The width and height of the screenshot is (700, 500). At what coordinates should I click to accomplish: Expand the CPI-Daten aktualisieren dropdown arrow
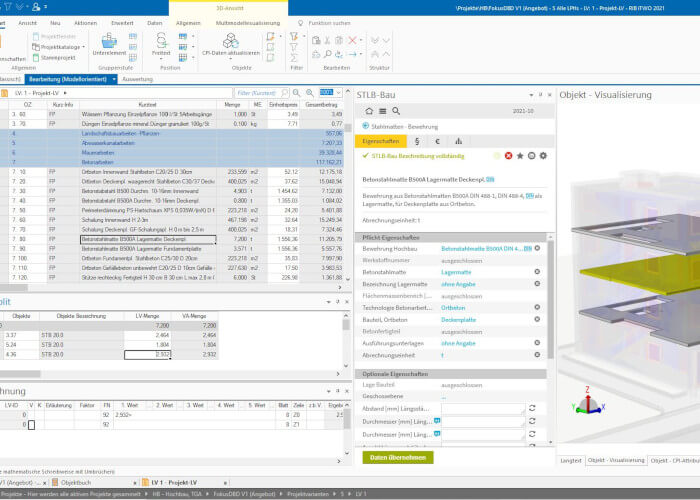(231, 58)
